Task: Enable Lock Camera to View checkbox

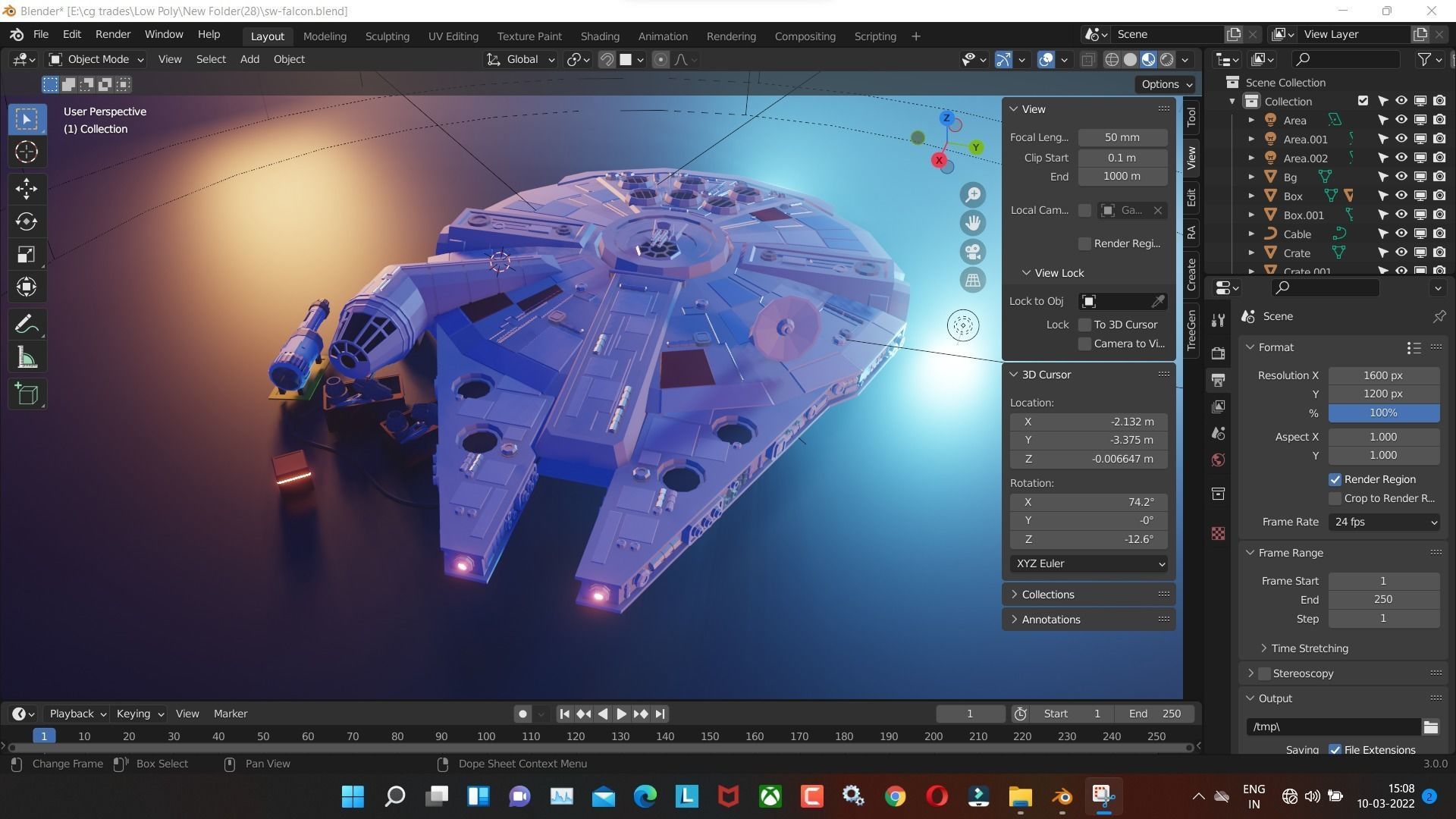Action: pos(1084,344)
